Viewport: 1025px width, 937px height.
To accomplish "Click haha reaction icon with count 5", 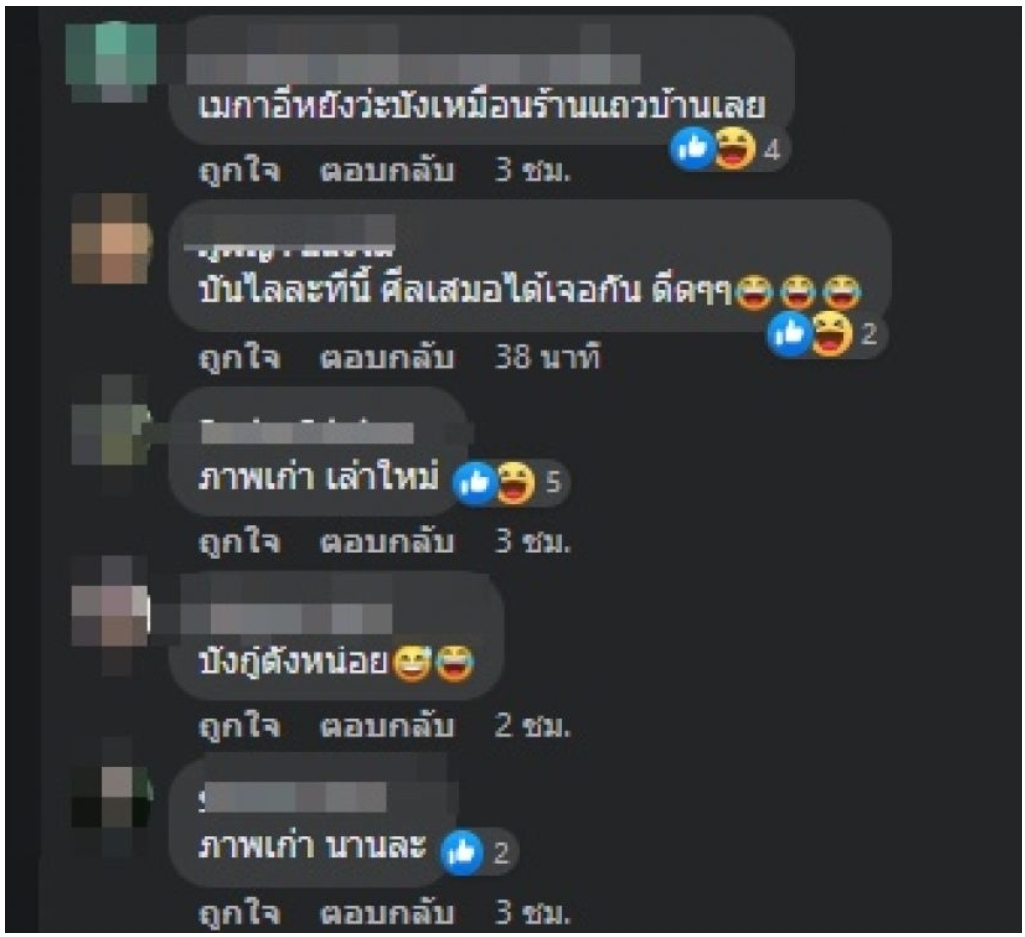I will (x=516, y=483).
